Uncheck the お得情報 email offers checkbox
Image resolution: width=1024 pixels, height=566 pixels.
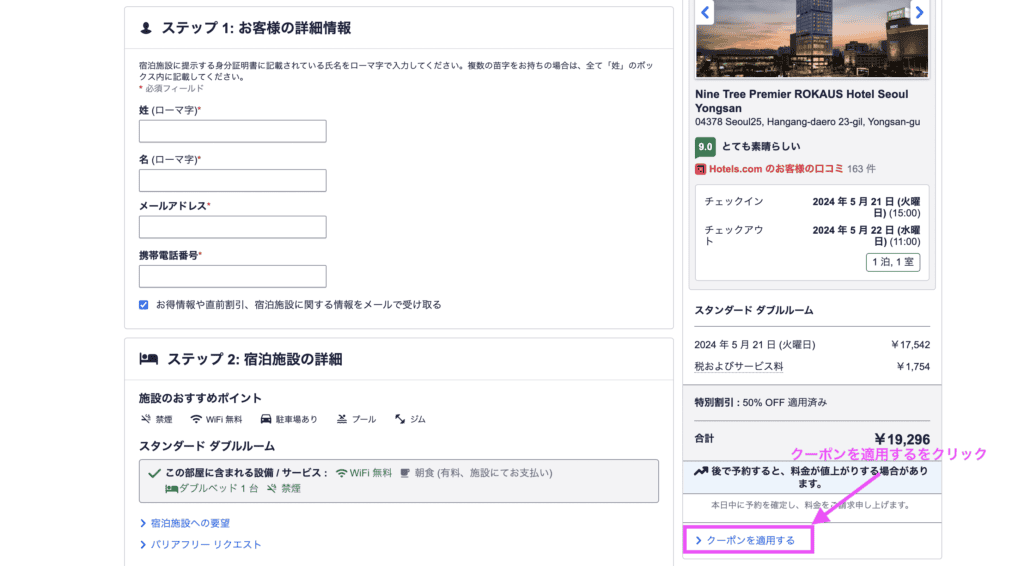pyautogui.click(x=145, y=305)
